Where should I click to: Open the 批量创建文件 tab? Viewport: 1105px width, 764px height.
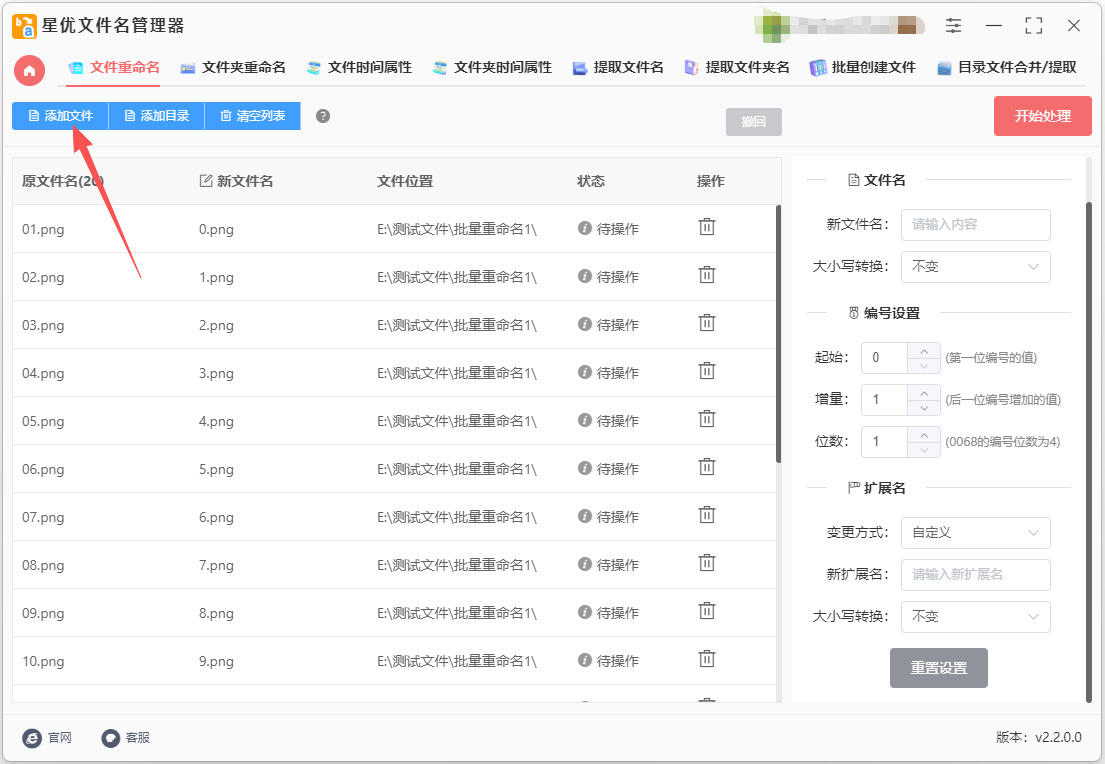(x=863, y=68)
